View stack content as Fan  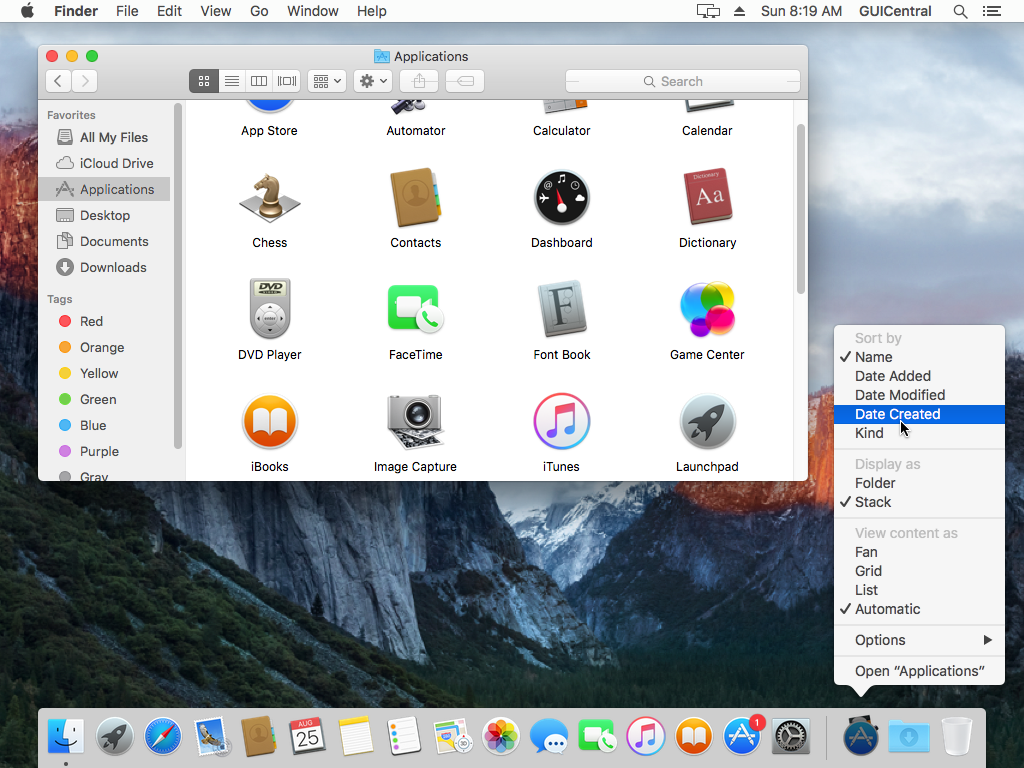pos(919,552)
